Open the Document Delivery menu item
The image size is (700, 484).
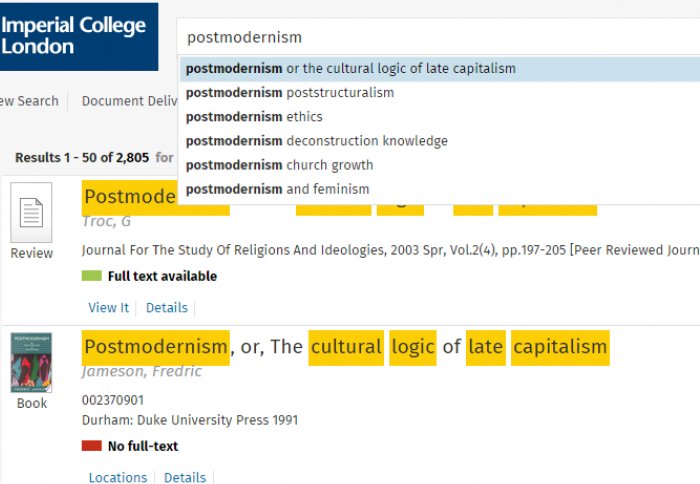[130, 101]
